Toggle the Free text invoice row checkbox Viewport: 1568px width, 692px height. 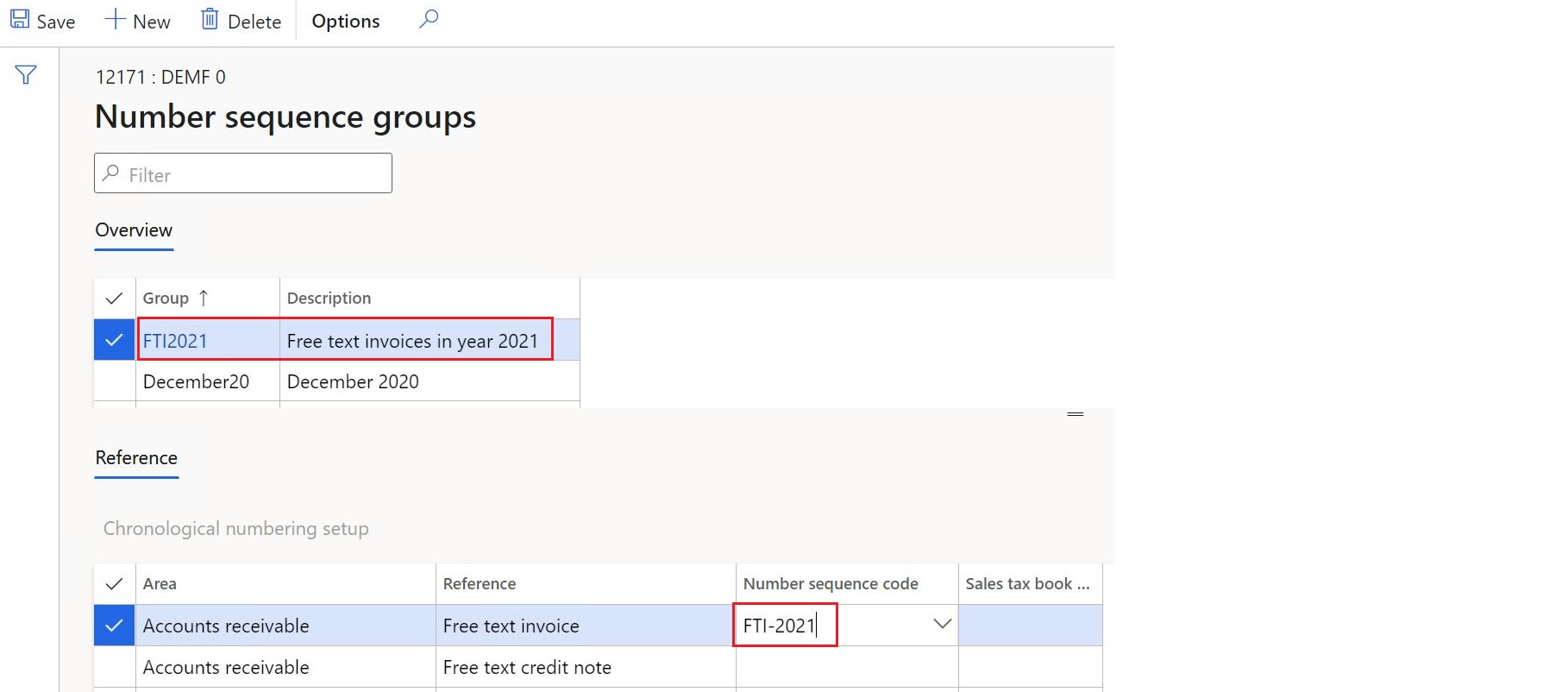tap(114, 626)
